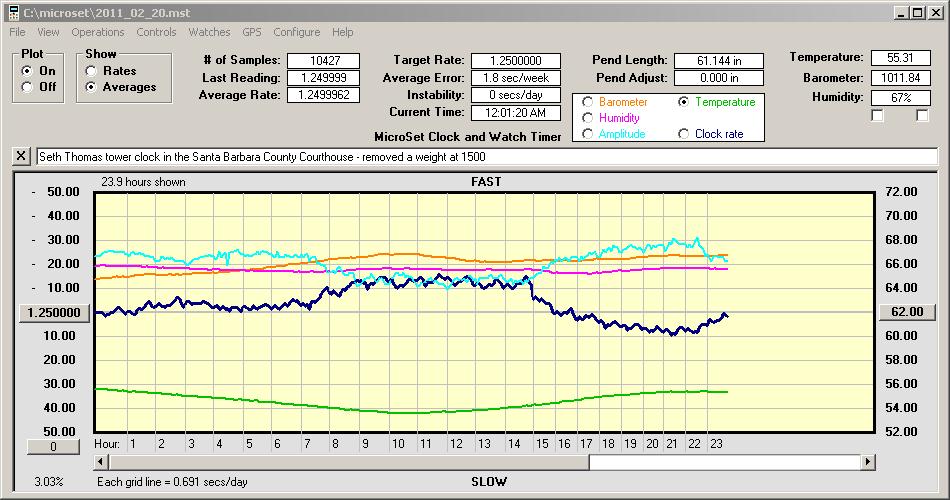Viewport: 950px width, 500px height.
Task: Click the Barometer reading field
Action: [900, 78]
